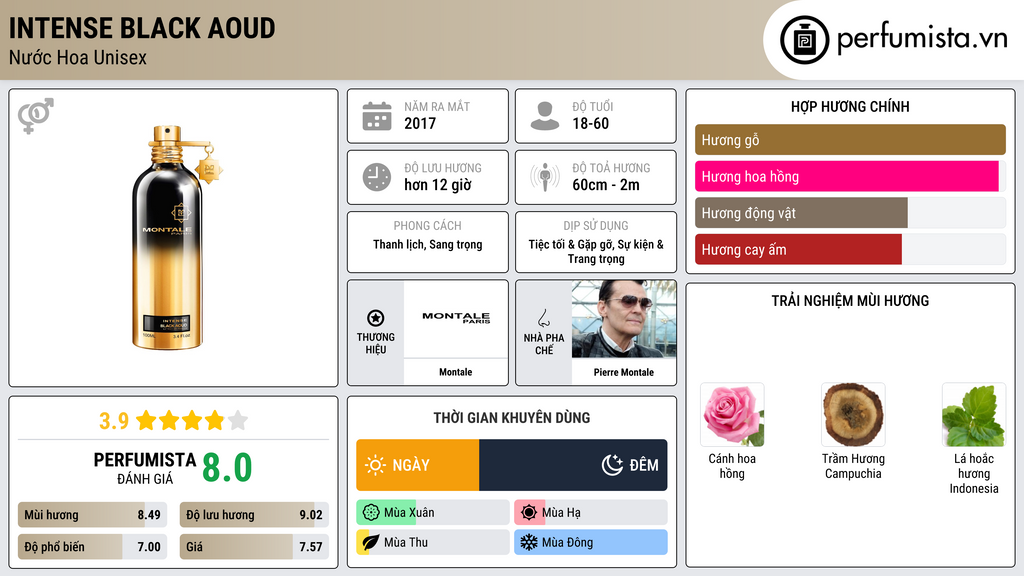Viewport: 1024px width, 576px height.
Task: Open the Montale brand logo
Action: pyautogui.click(x=456, y=319)
